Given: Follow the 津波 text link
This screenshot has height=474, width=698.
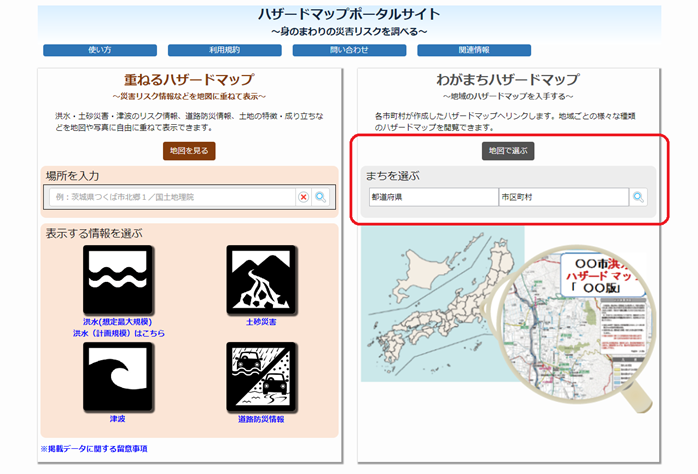Looking at the screenshot, I should coord(118,419).
